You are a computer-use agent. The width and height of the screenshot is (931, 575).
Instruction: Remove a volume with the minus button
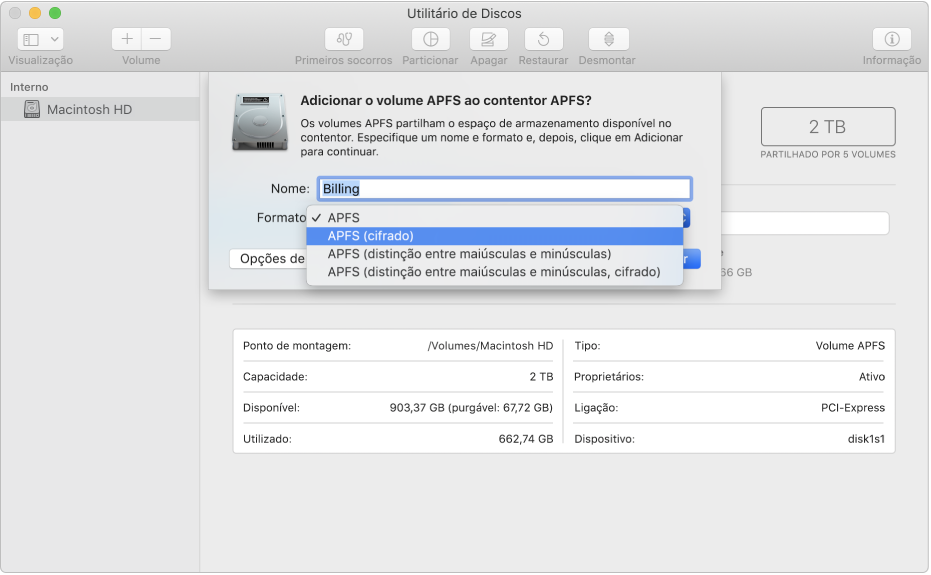[x=156, y=39]
